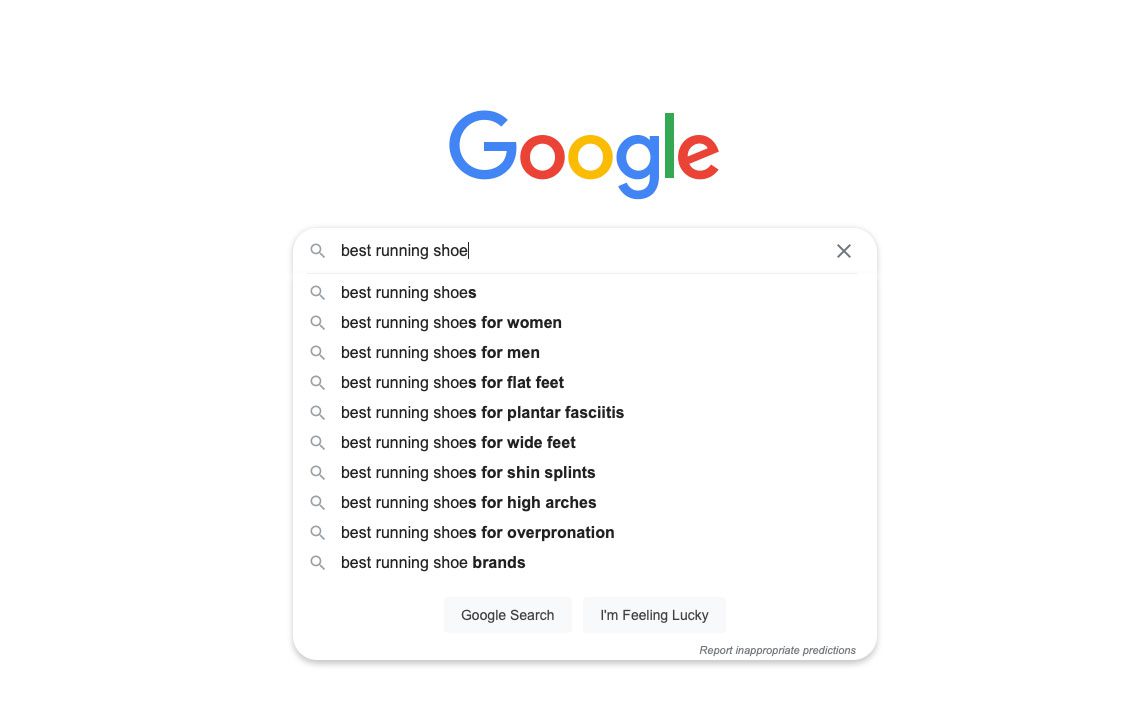1144x720 pixels.
Task: Choose the "best running shoes for plantar fasciitis" suggestion
Action: (x=482, y=412)
